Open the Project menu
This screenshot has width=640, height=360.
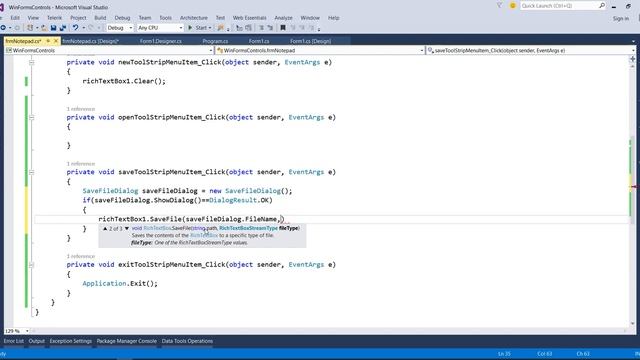tap(78, 18)
